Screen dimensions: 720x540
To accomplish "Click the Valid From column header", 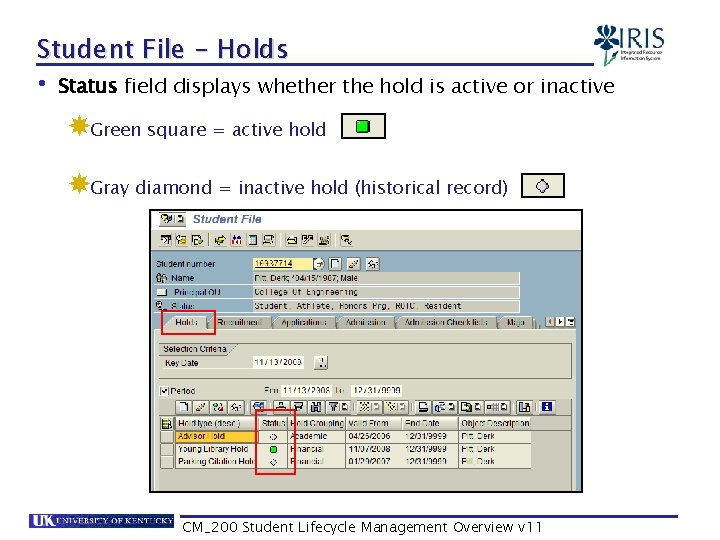I will [x=374, y=423].
